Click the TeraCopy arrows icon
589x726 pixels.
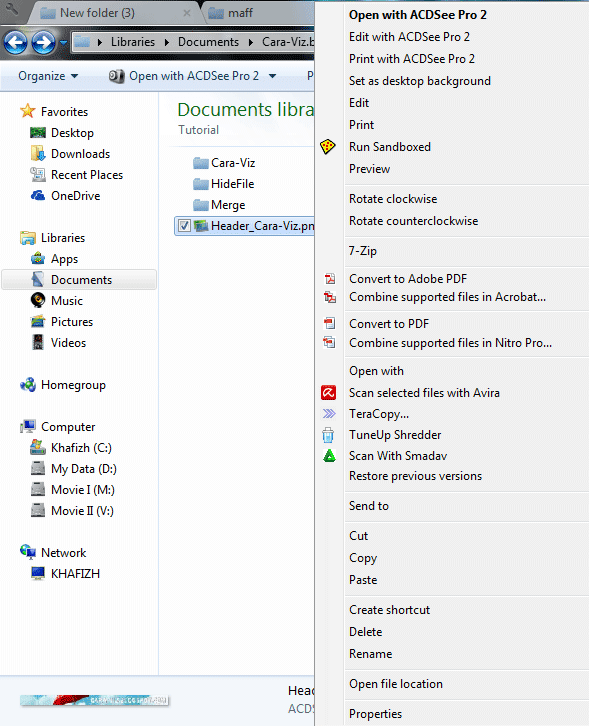click(329, 413)
